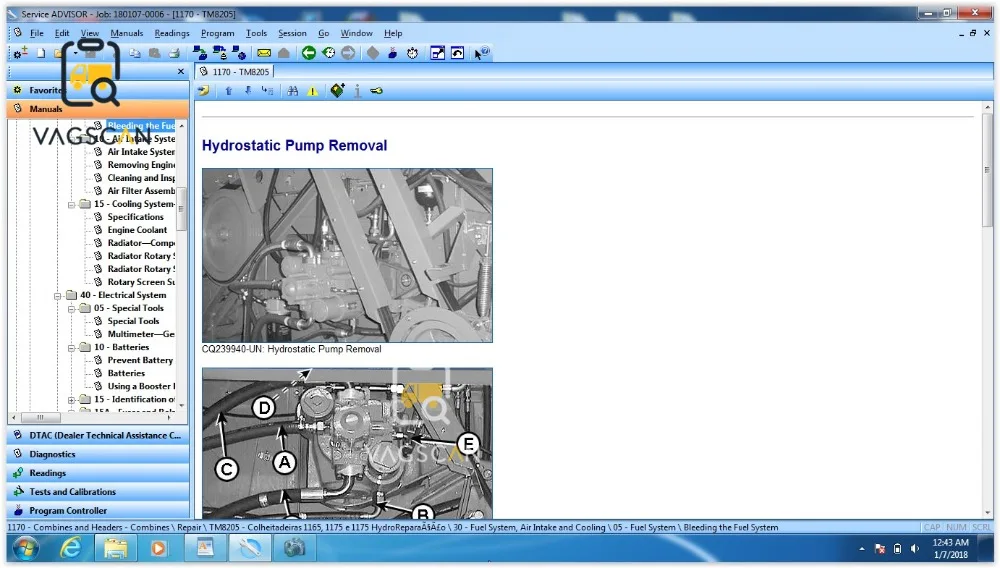This screenshot has width=1000, height=568.
Task: Click the green book bookmark icon
Action: [x=337, y=91]
